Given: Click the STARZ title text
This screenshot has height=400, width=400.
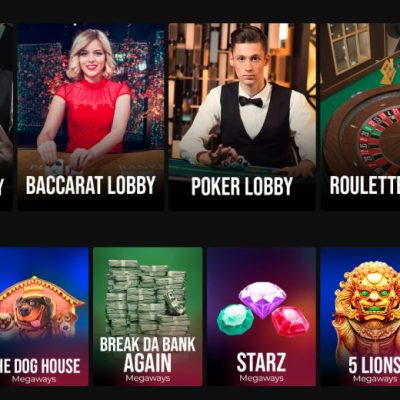Looking at the screenshot, I should [x=261, y=362].
